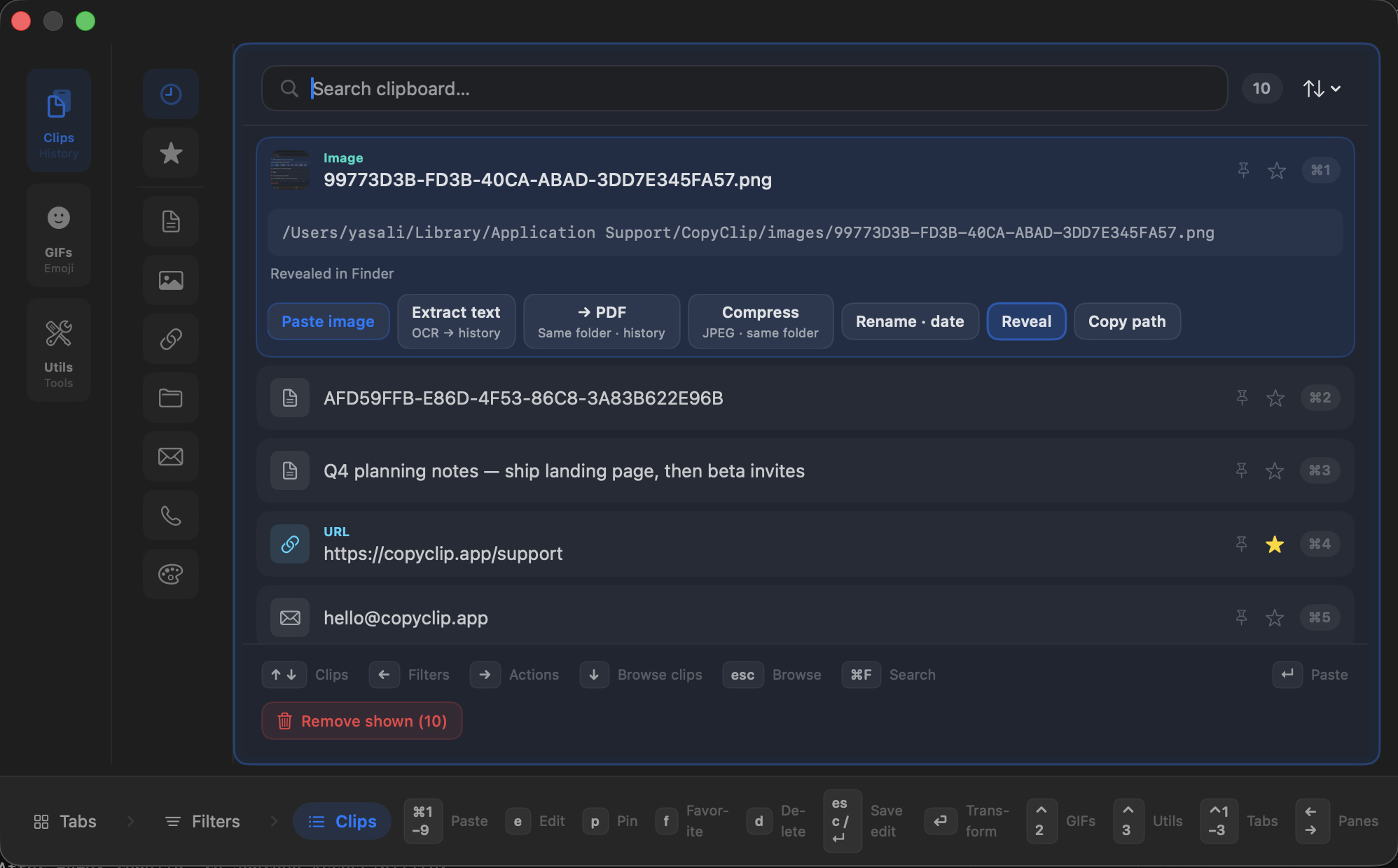This screenshot has width=1398, height=868.
Task: Click the hello@copyclip.app envelope icon
Action: coord(290,617)
